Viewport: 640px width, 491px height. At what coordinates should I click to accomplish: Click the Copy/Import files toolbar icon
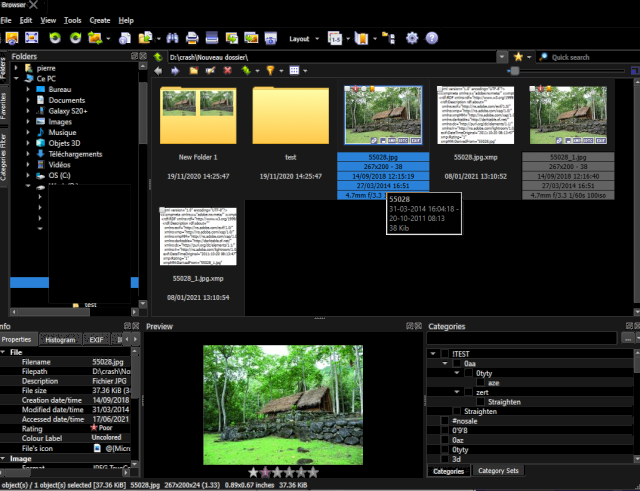[x=145, y=38]
